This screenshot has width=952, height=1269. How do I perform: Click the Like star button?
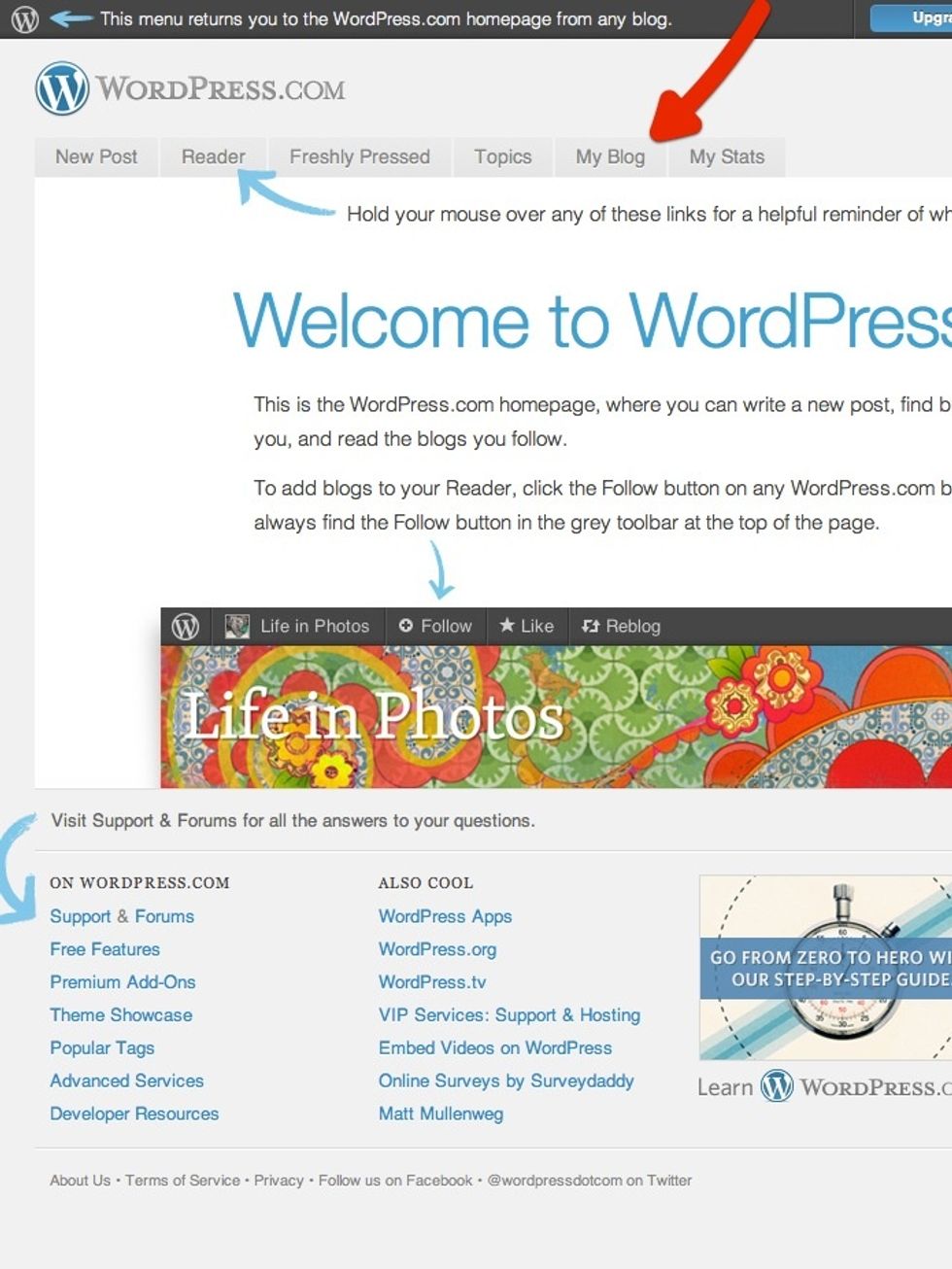(526, 627)
